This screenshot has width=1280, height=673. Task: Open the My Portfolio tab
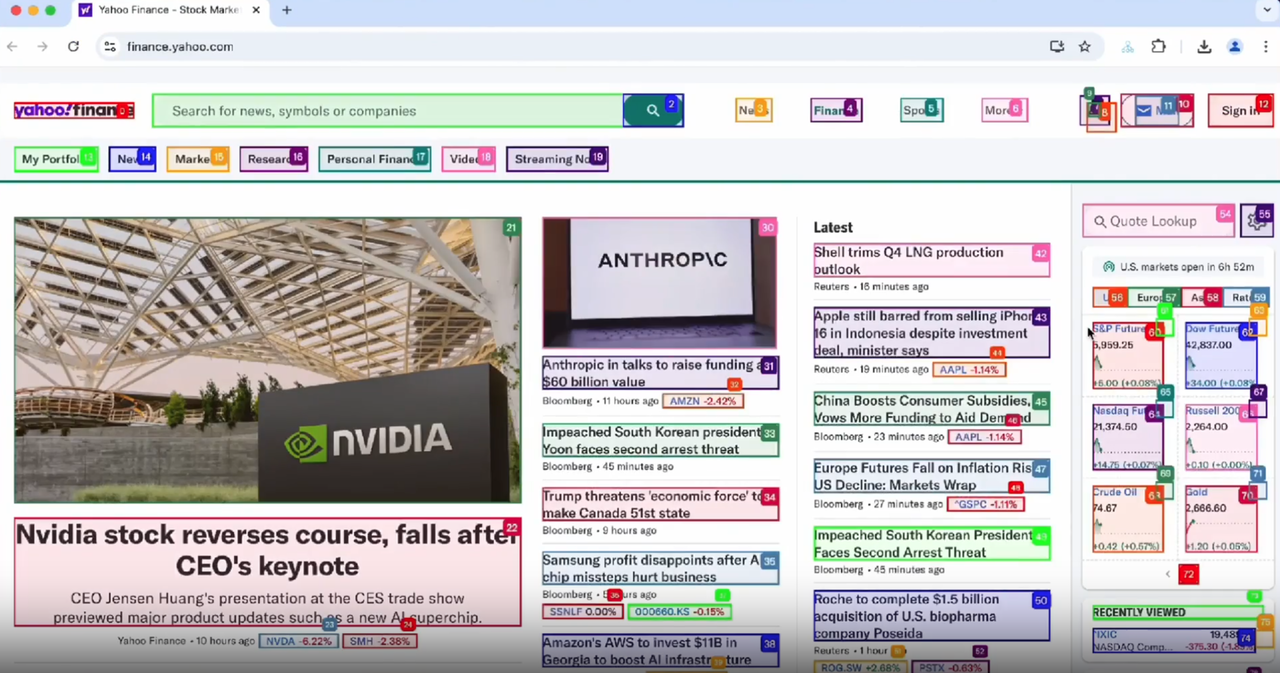click(56, 159)
